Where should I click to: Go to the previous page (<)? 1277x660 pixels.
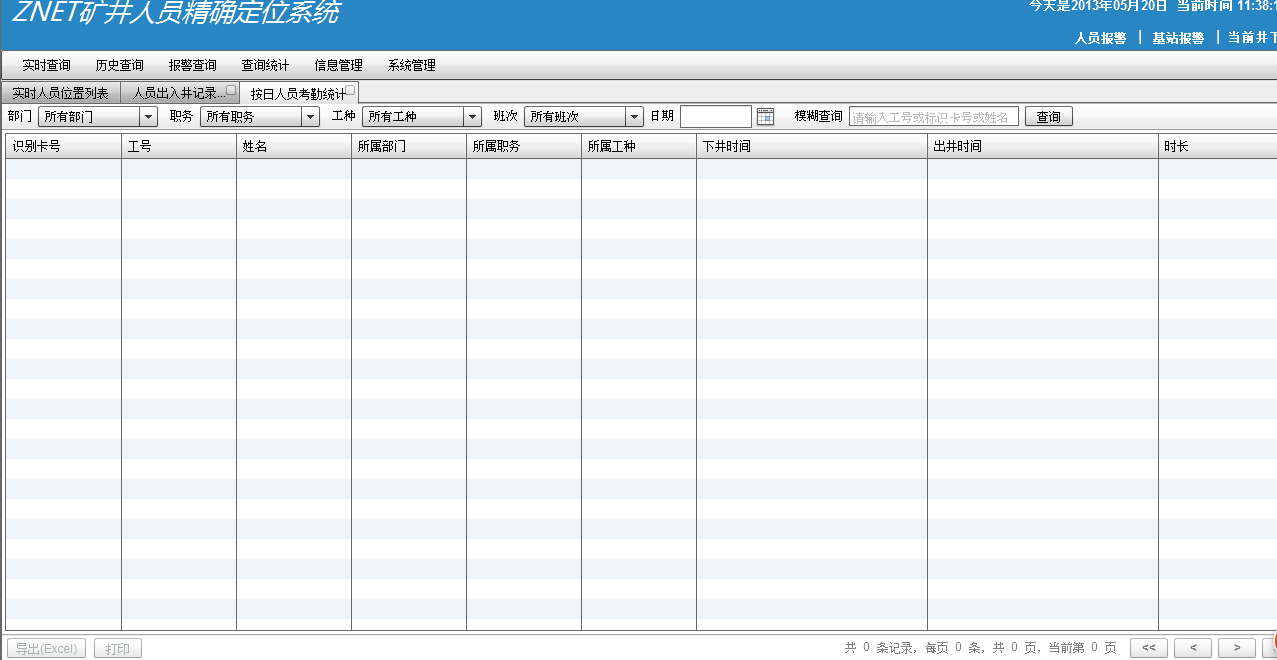(x=1193, y=648)
